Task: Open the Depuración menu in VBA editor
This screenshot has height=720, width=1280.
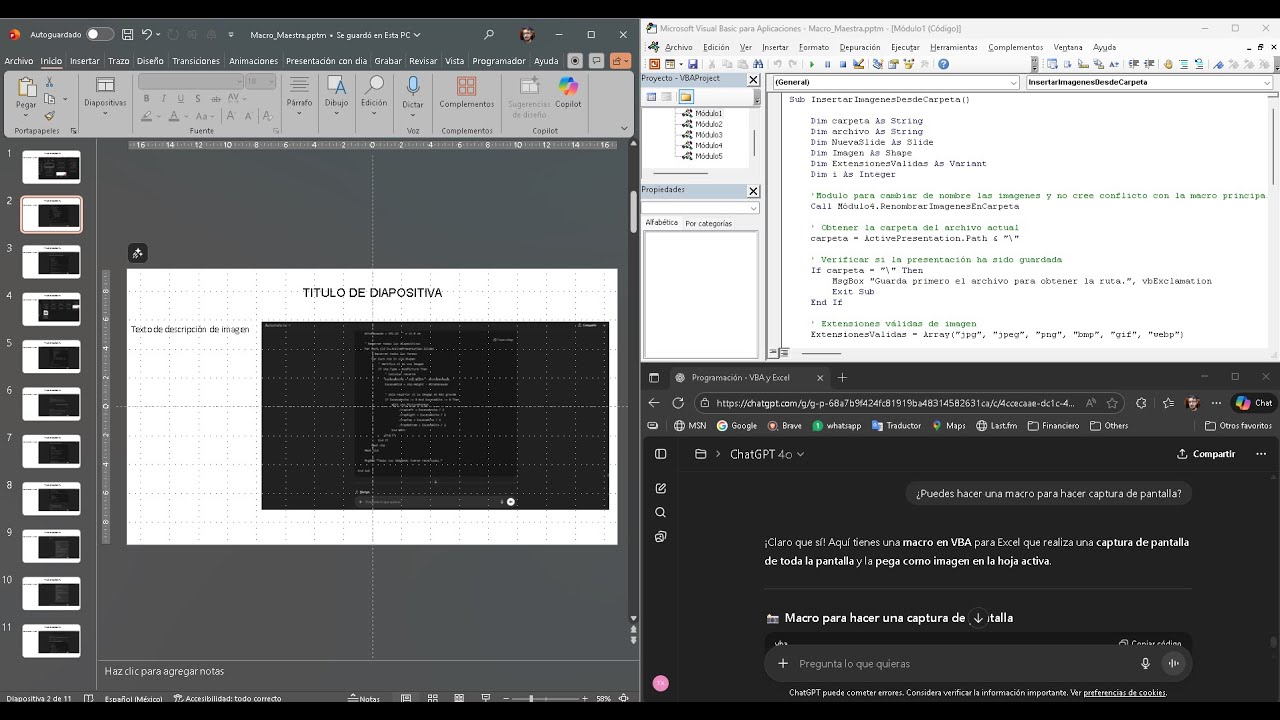Action: coord(860,47)
